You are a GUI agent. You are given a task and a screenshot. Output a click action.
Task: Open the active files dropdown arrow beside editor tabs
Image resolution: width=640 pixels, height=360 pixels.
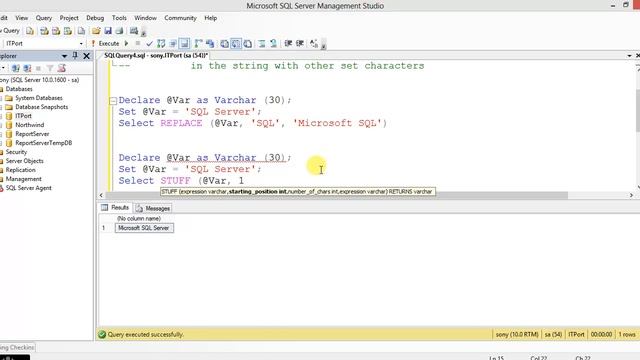pos(629,56)
